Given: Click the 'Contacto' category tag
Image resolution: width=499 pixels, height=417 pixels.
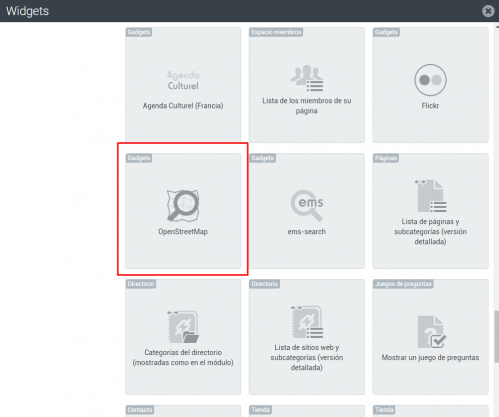Looking at the screenshot, I should [x=140, y=410].
